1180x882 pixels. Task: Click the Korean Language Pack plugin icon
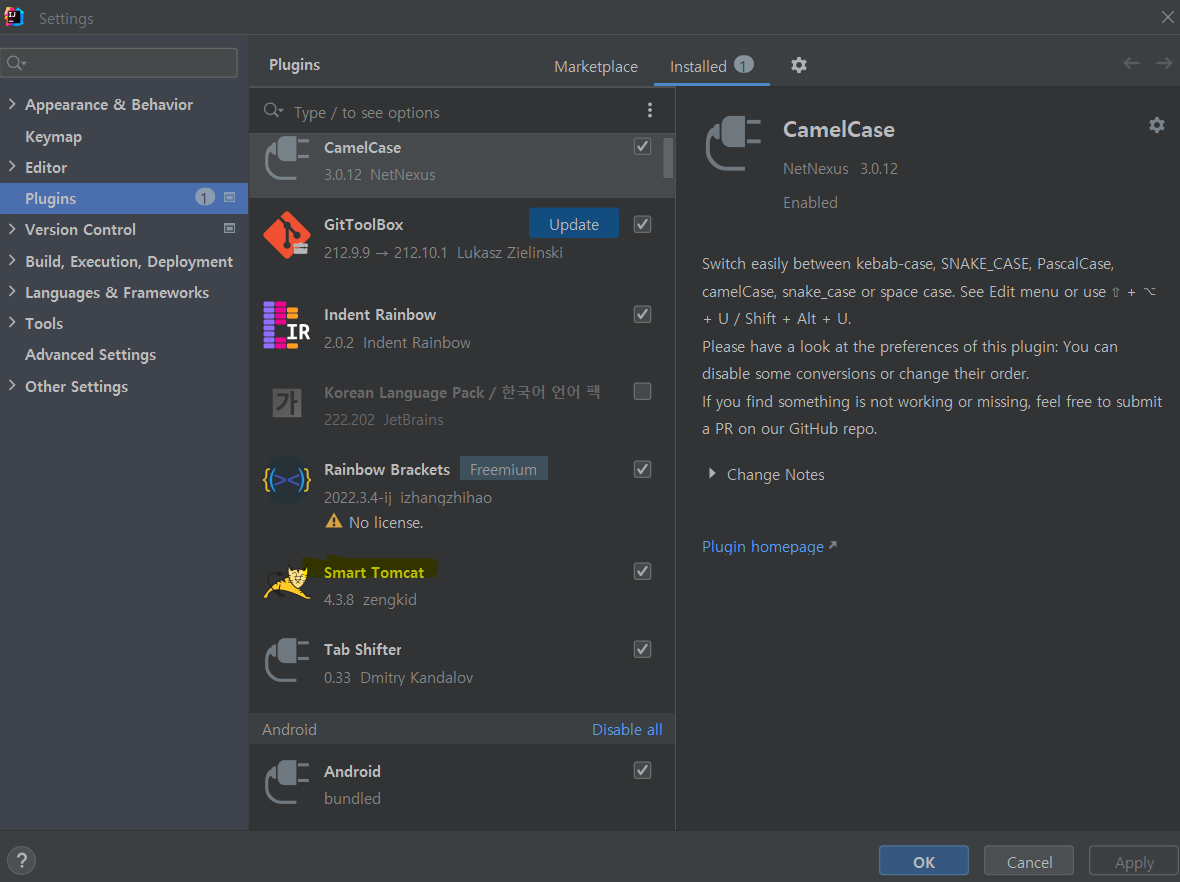point(287,403)
